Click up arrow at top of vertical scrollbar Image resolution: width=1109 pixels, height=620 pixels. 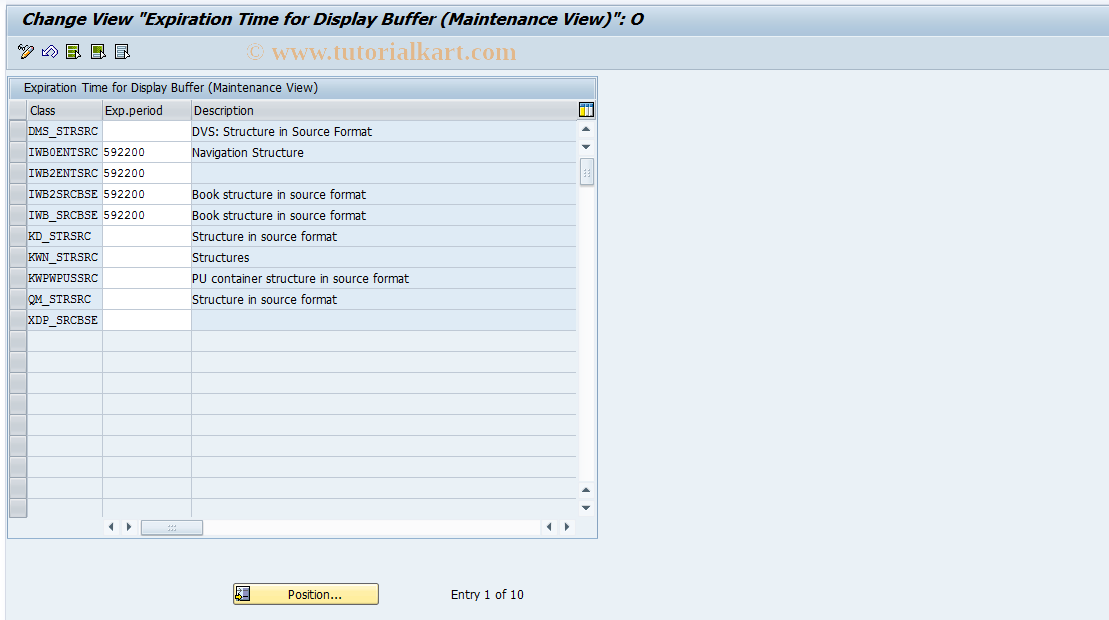(586, 129)
